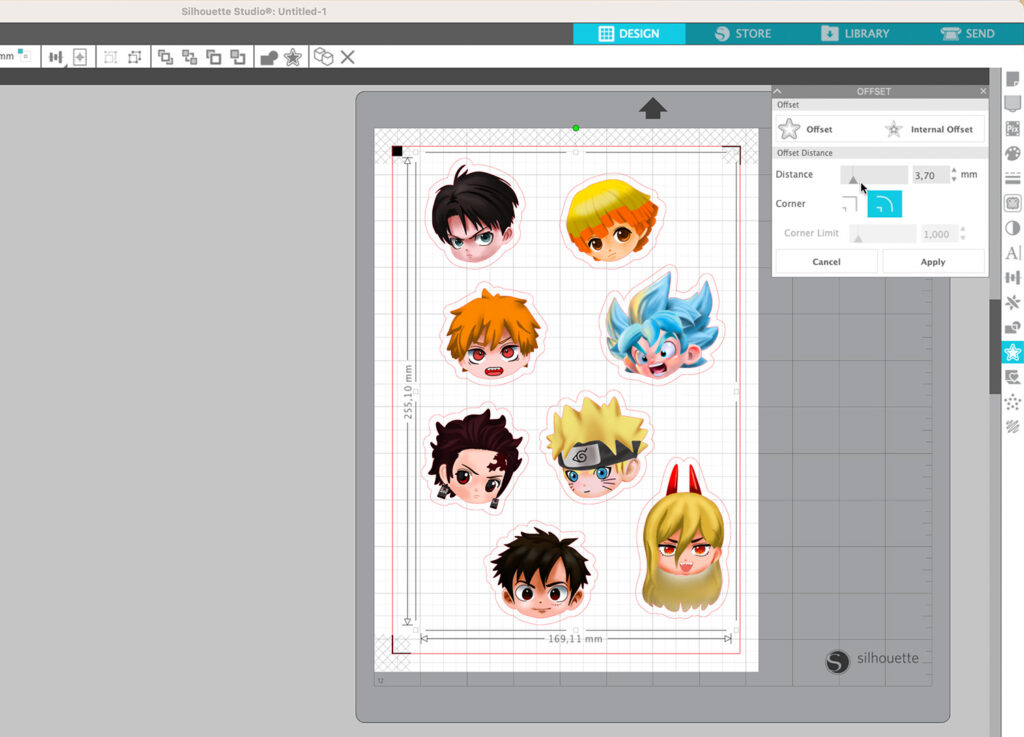Click the Weld shapes toolbar icon

coord(268,57)
